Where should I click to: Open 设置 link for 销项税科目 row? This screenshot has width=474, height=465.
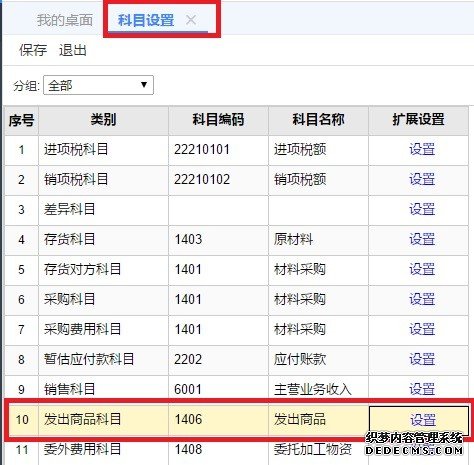click(x=422, y=179)
